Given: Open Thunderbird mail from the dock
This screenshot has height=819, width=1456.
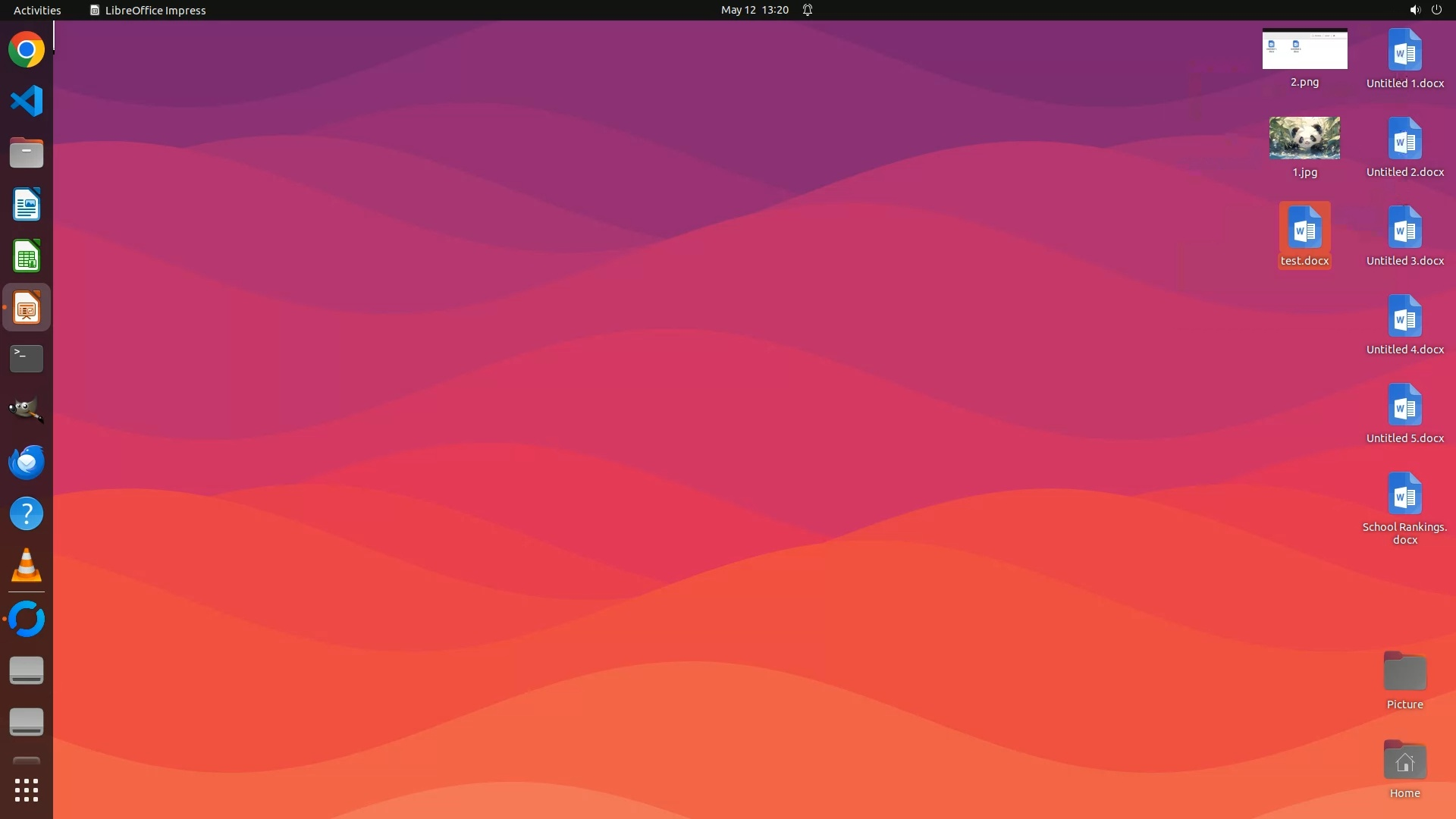Looking at the screenshot, I should [x=27, y=462].
